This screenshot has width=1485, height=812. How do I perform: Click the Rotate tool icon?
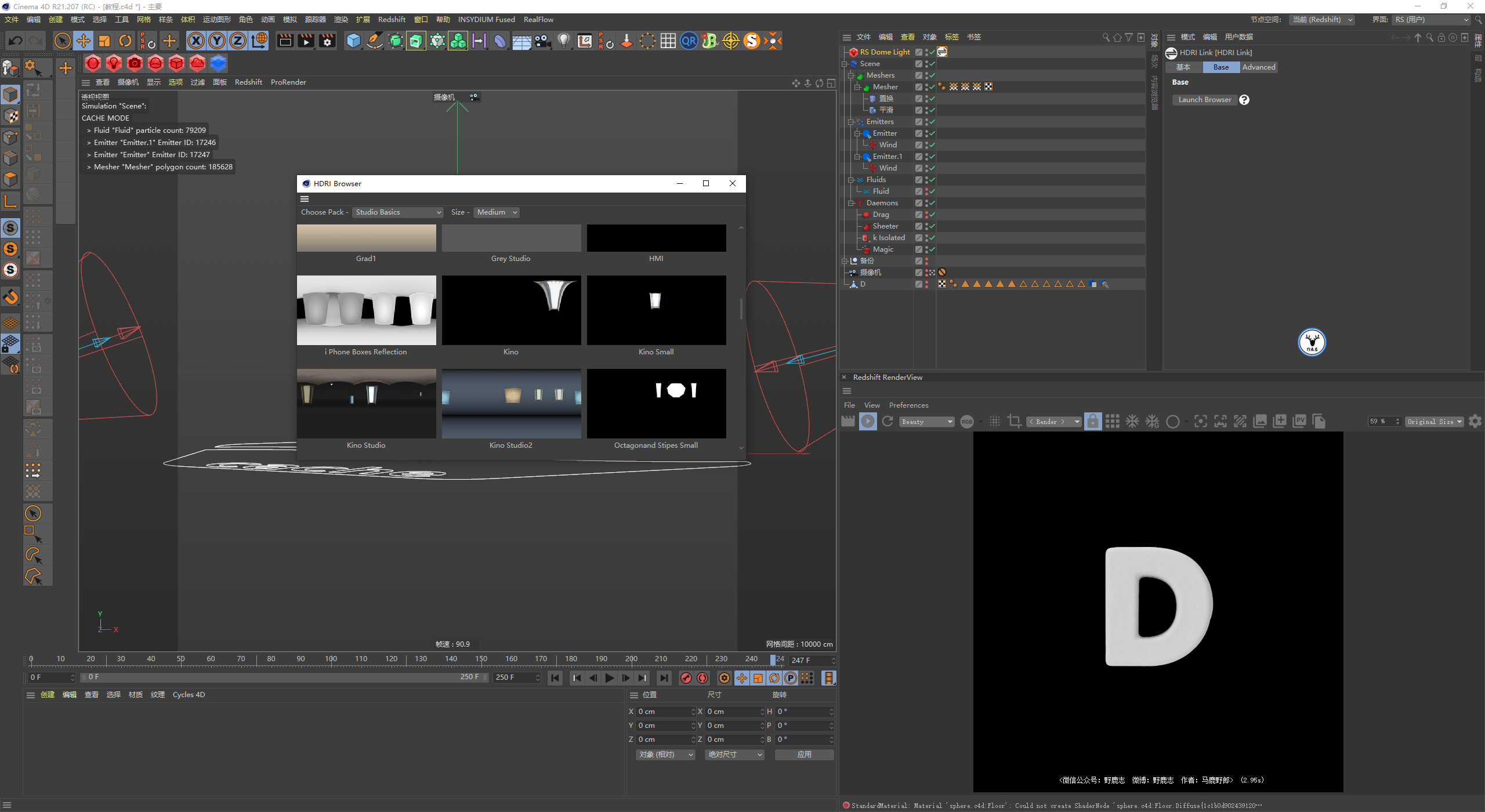(x=125, y=41)
